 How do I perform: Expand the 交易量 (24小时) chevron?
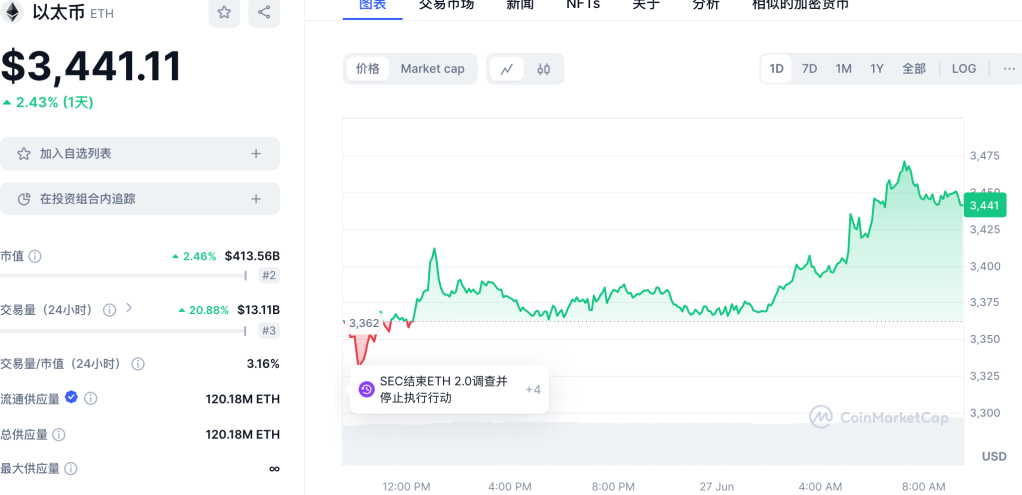coord(129,309)
